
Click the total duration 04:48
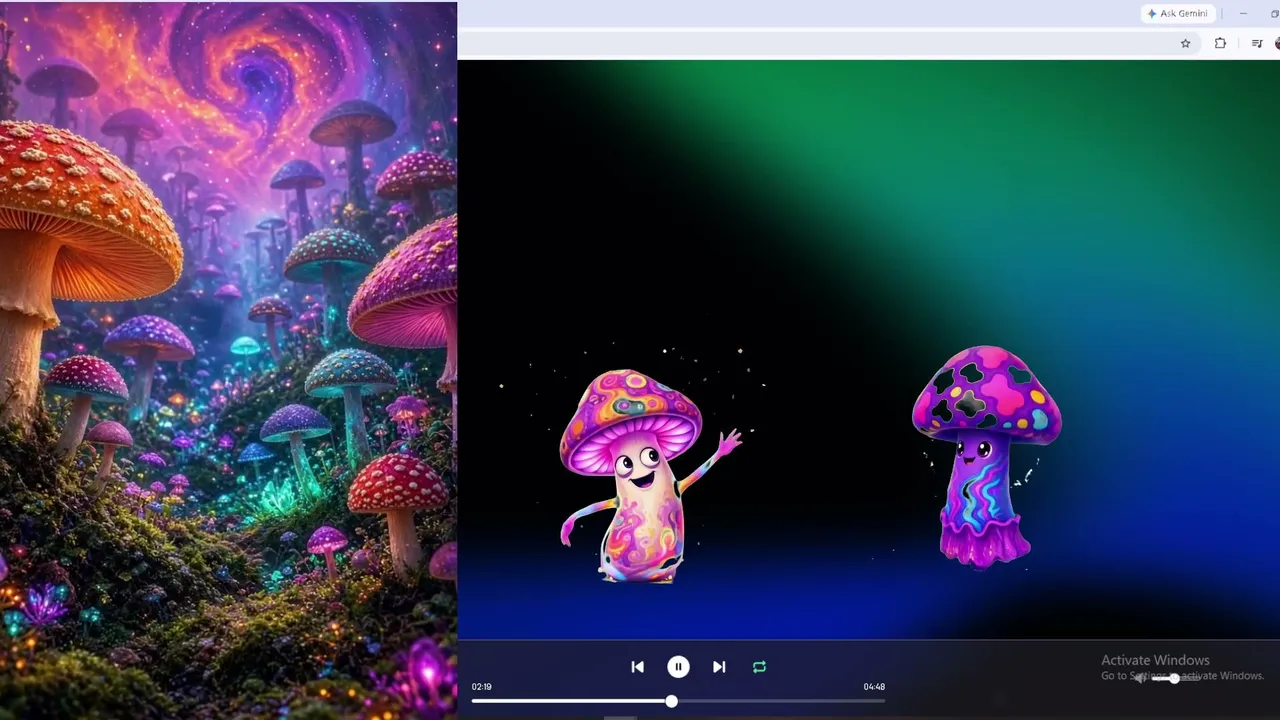click(x=874, y=687)
